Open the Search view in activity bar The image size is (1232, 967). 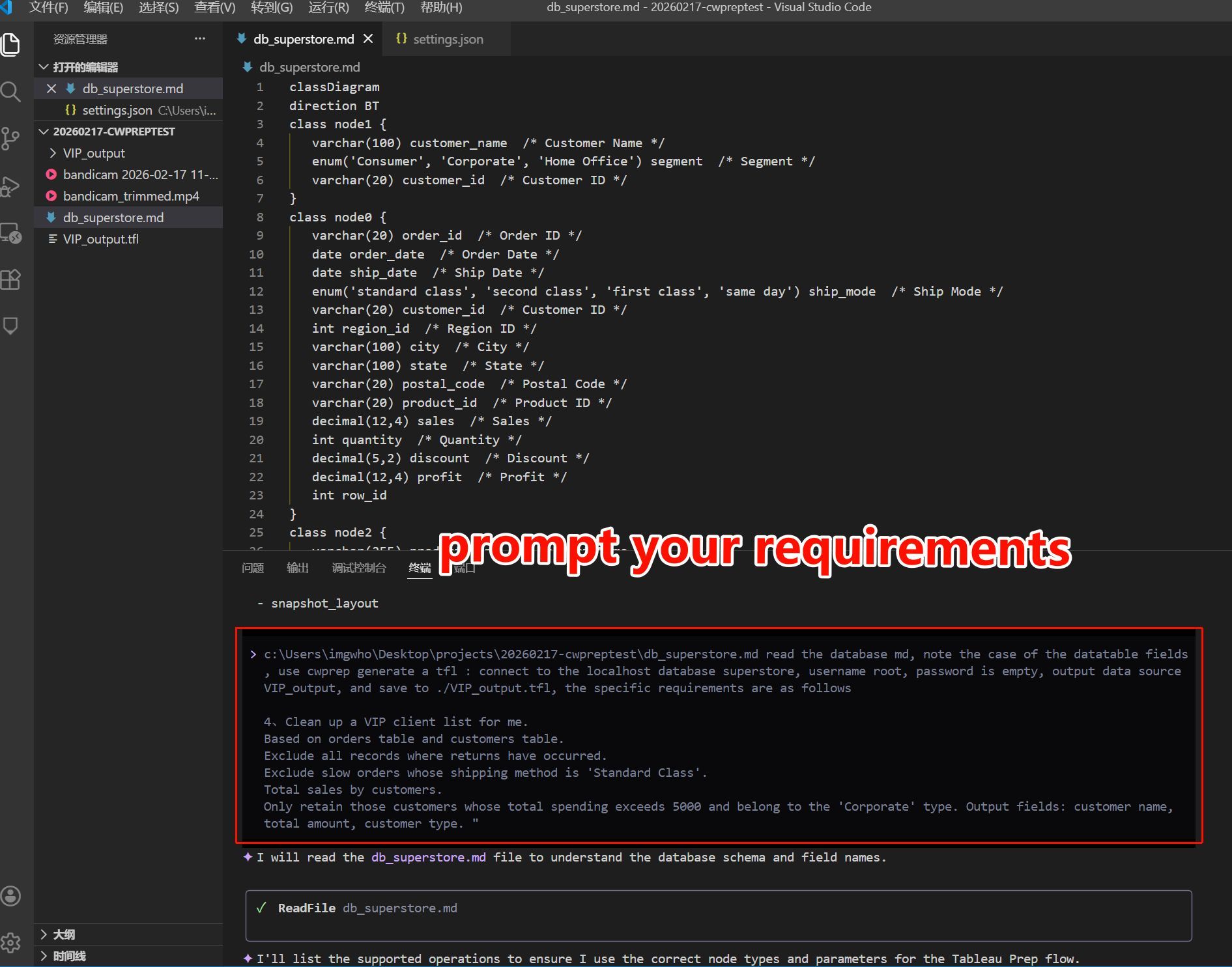point(11,91)
